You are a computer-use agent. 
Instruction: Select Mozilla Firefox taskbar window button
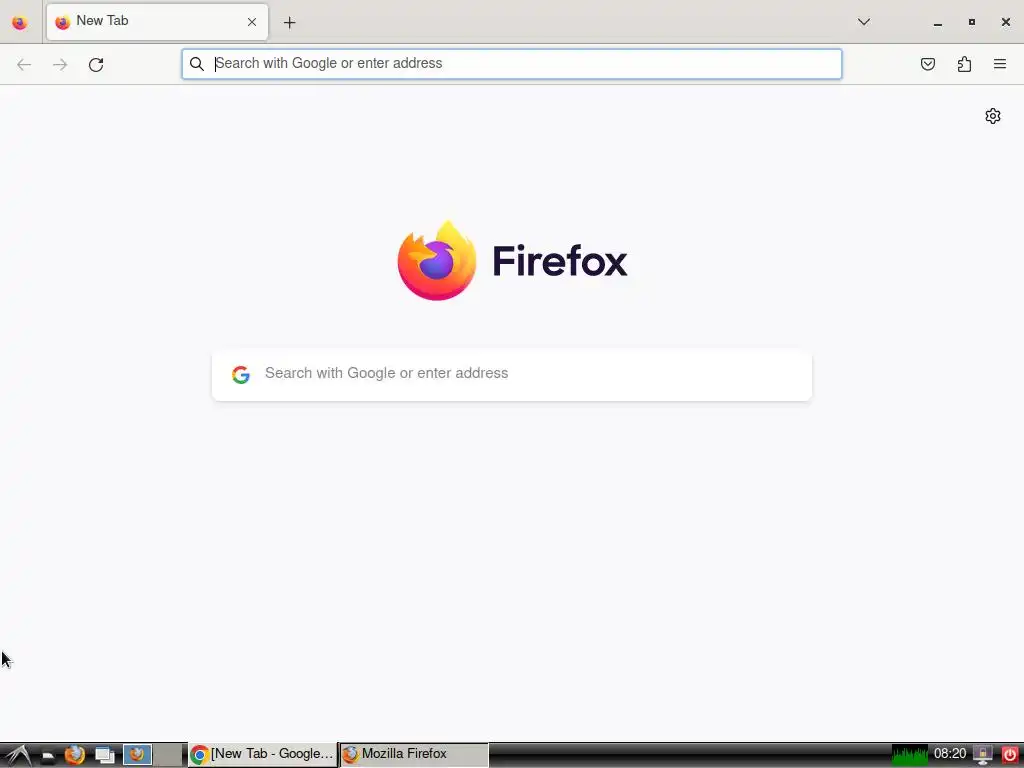pos(414,754)
